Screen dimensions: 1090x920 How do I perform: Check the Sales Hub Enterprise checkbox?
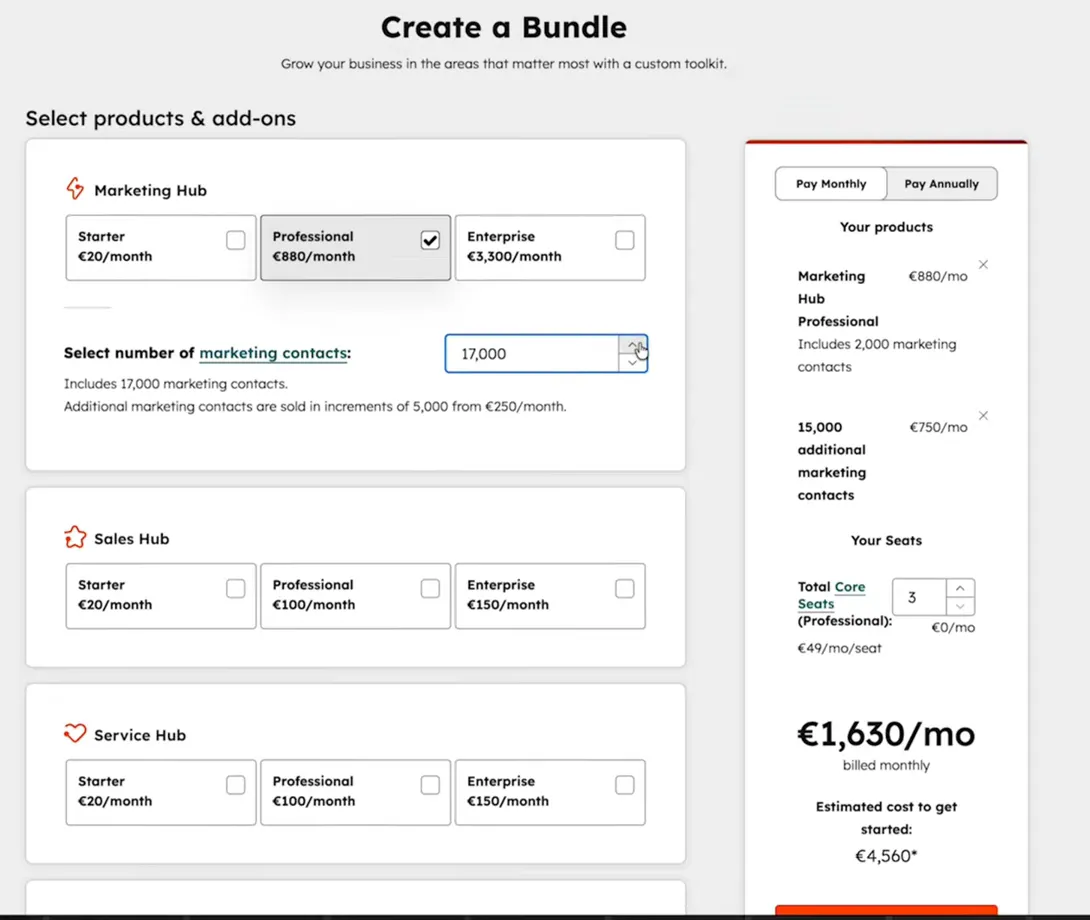(x=625, y=588)
